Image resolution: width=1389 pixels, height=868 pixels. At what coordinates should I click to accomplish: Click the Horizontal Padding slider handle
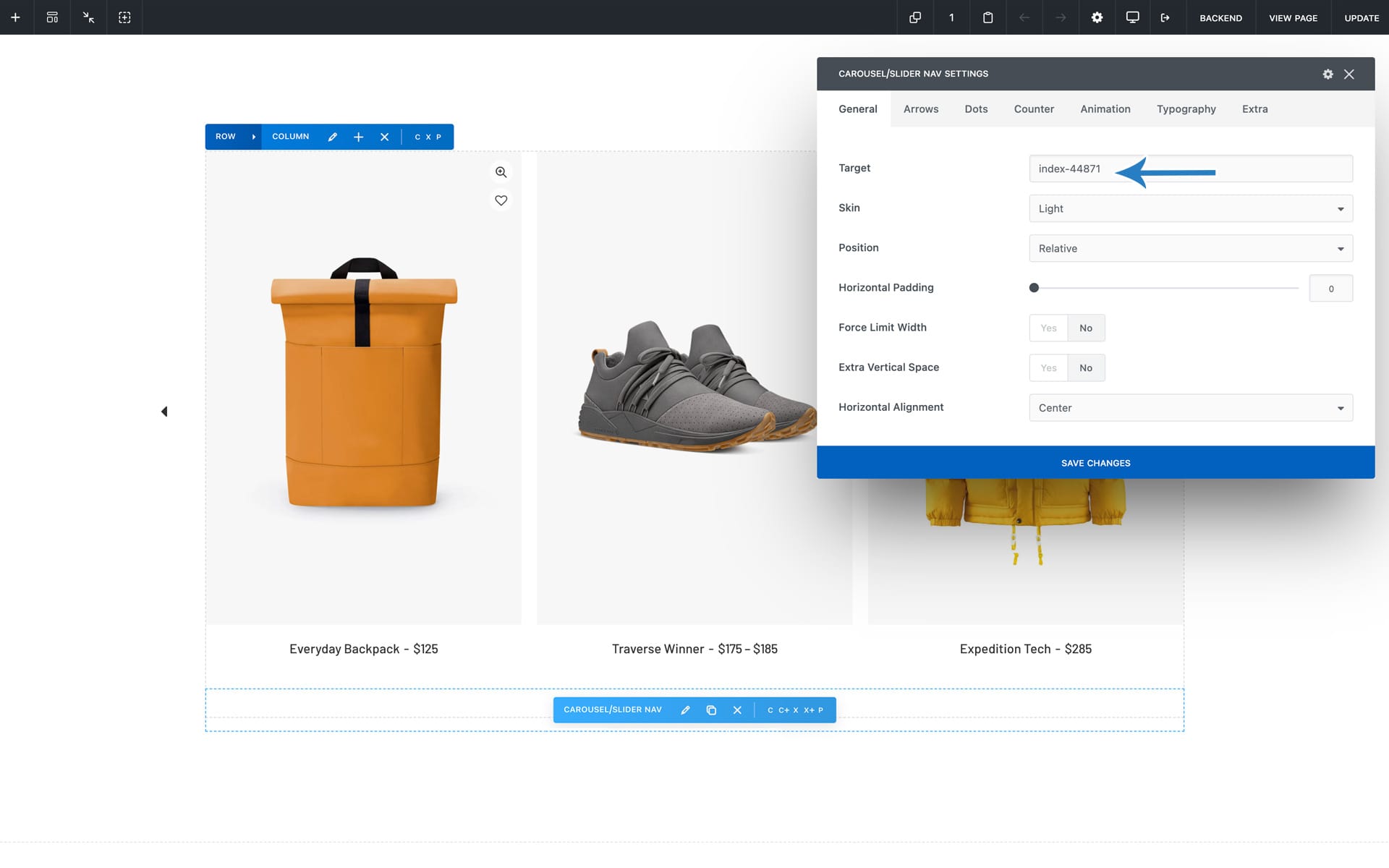[x=1034, y=288]
